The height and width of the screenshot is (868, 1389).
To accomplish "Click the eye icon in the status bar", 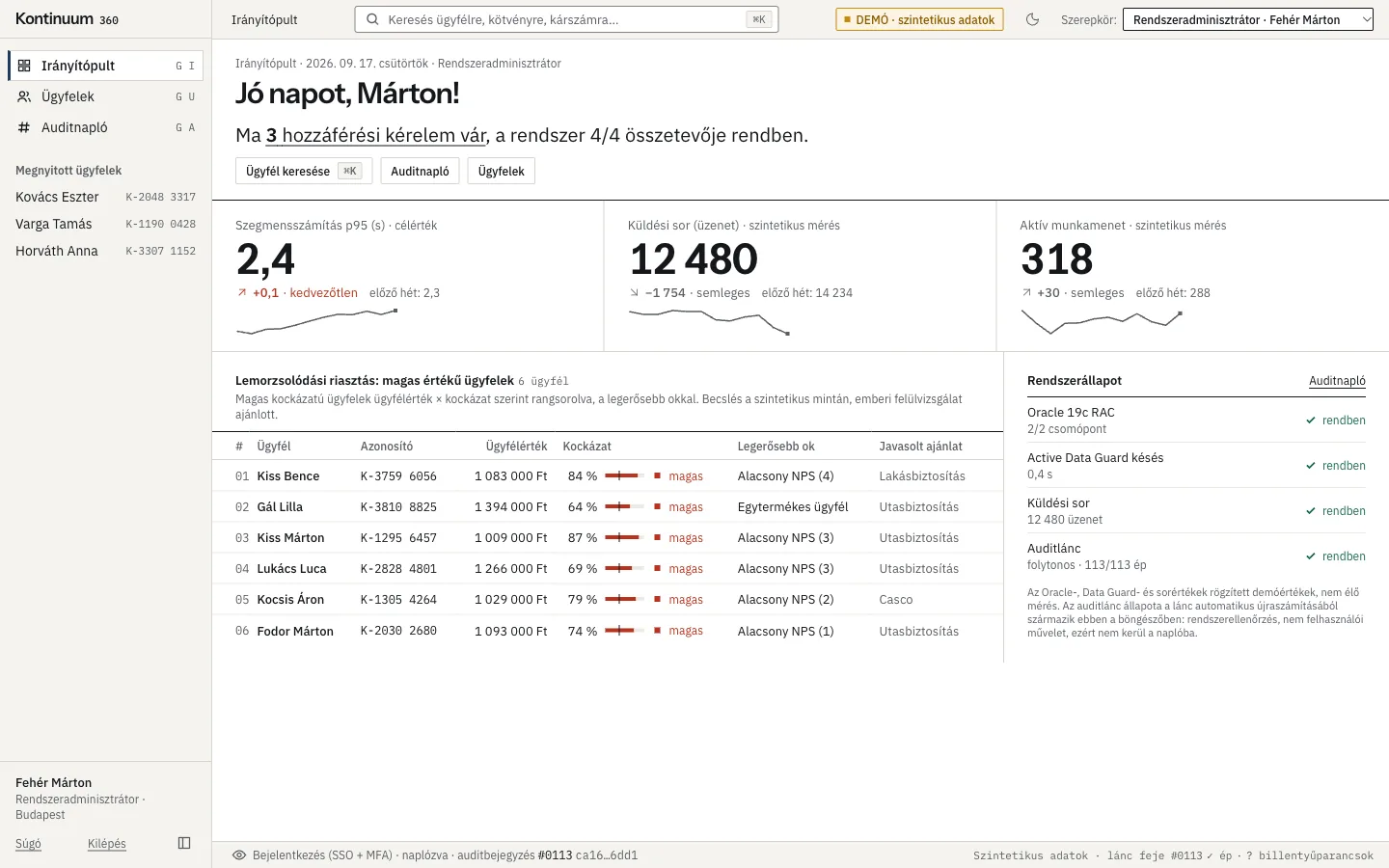I will (x=239, y=855).
